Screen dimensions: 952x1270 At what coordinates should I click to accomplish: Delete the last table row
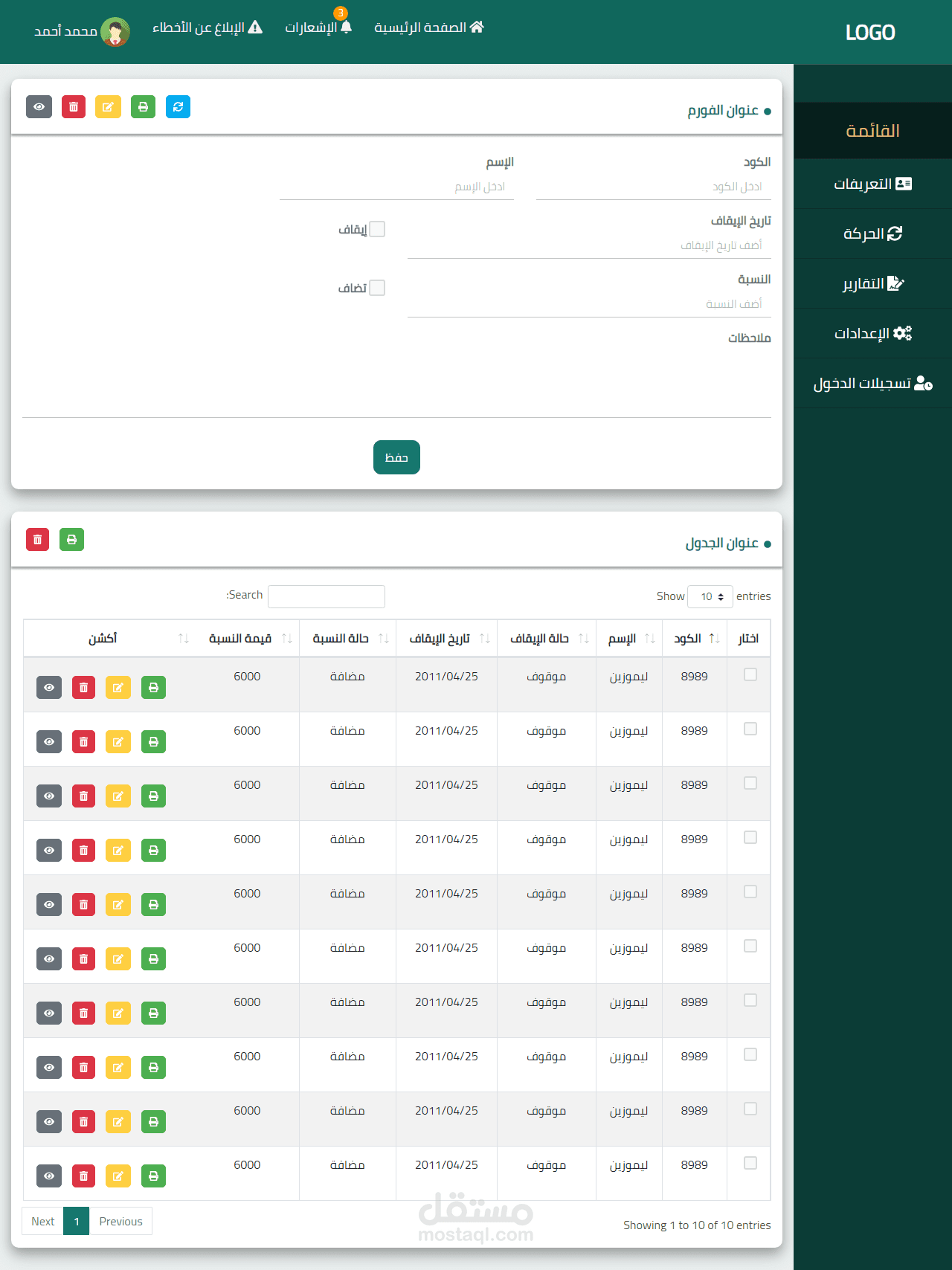(83, 1176)
